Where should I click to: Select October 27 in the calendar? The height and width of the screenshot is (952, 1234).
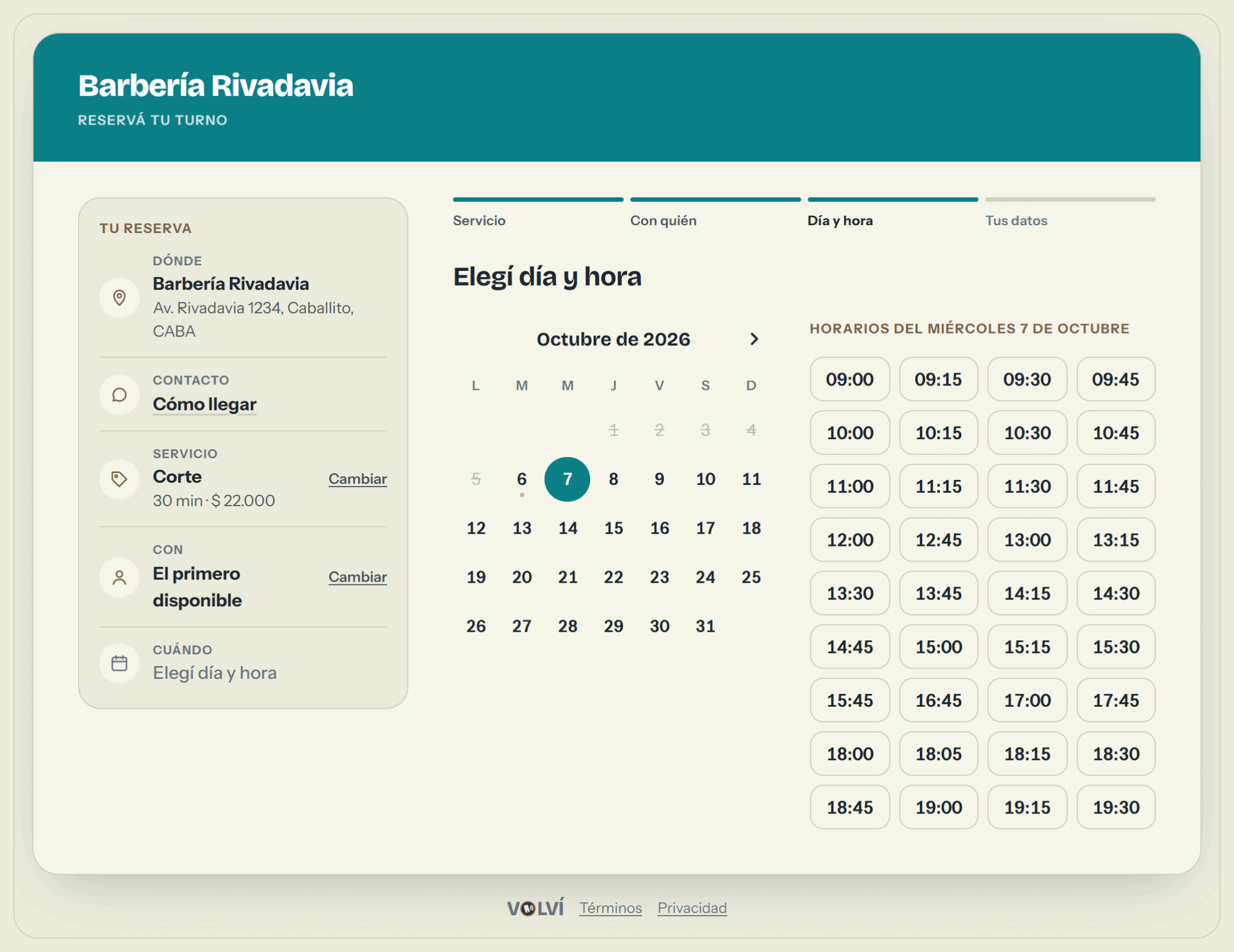[521, 626]
